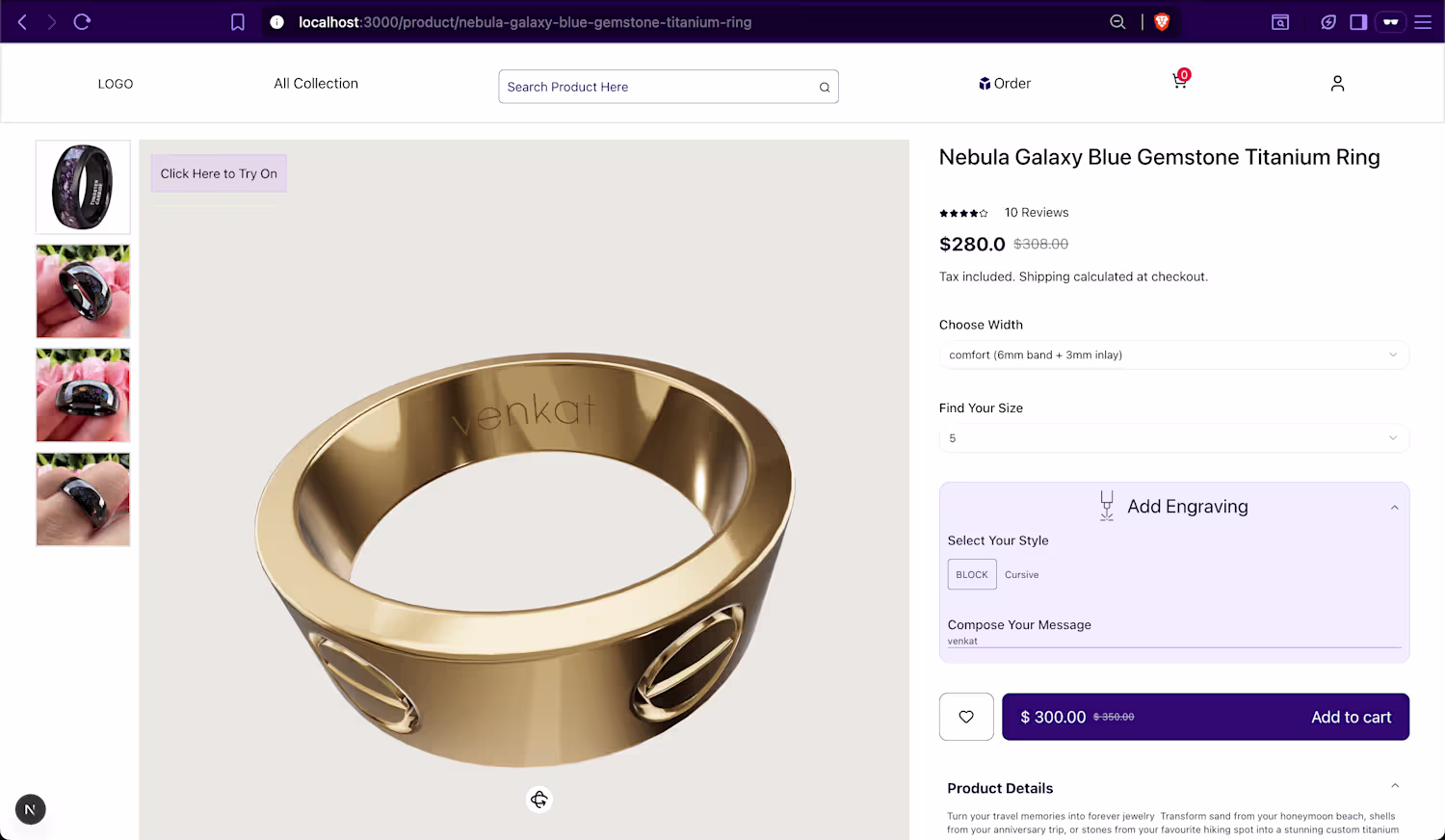
Task: Open the Next.js dev tools badge
Action: (30, 809)
